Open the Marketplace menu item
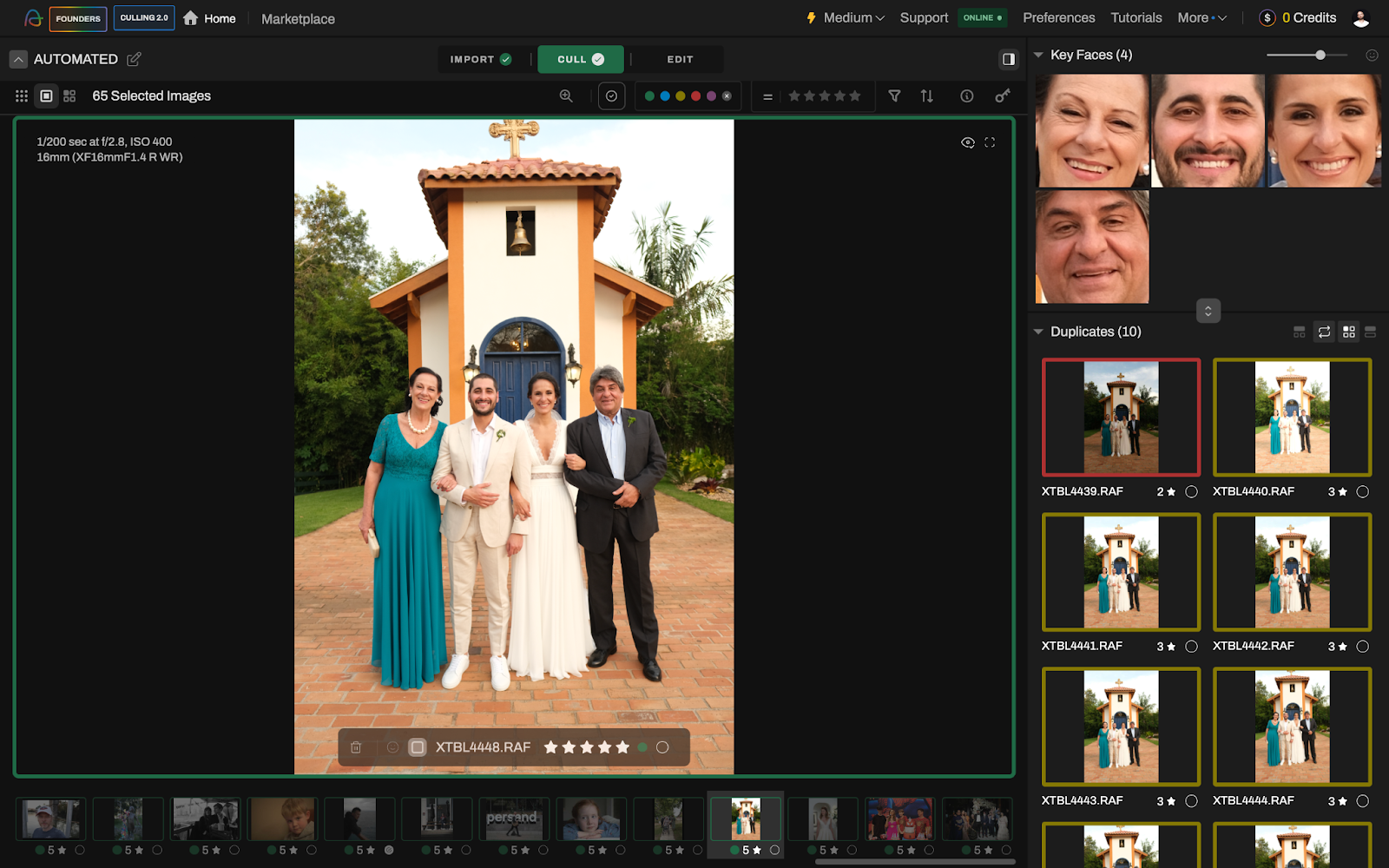The height and width of the screenshot is (868, 1389). [297, 17]
